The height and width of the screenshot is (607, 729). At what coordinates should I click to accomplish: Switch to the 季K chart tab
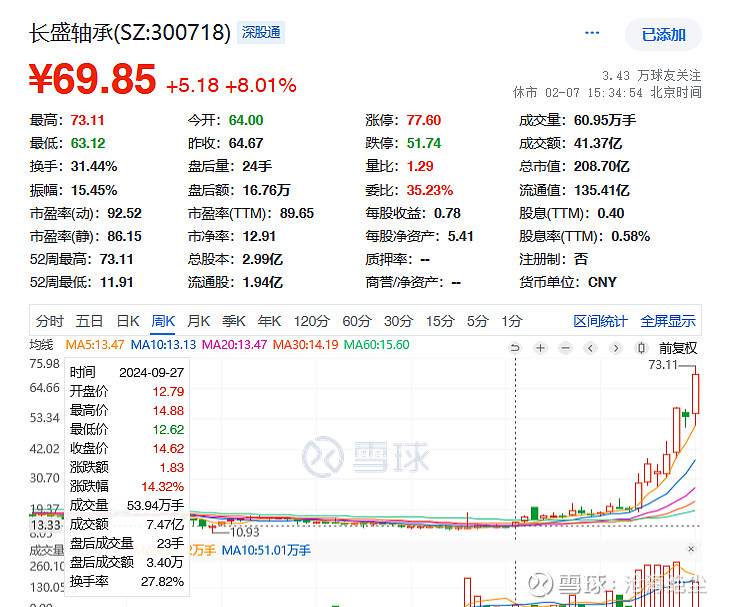tap(234, 321)
